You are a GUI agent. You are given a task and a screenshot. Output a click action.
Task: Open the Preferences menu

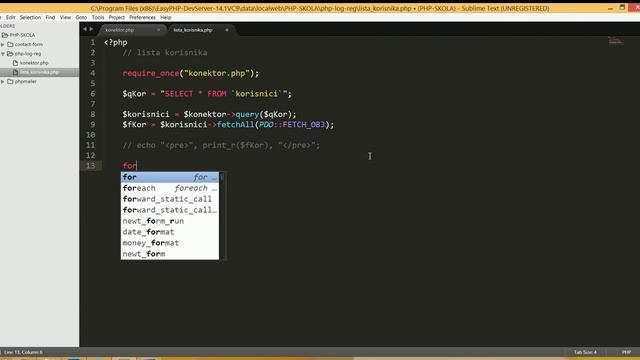142,18
